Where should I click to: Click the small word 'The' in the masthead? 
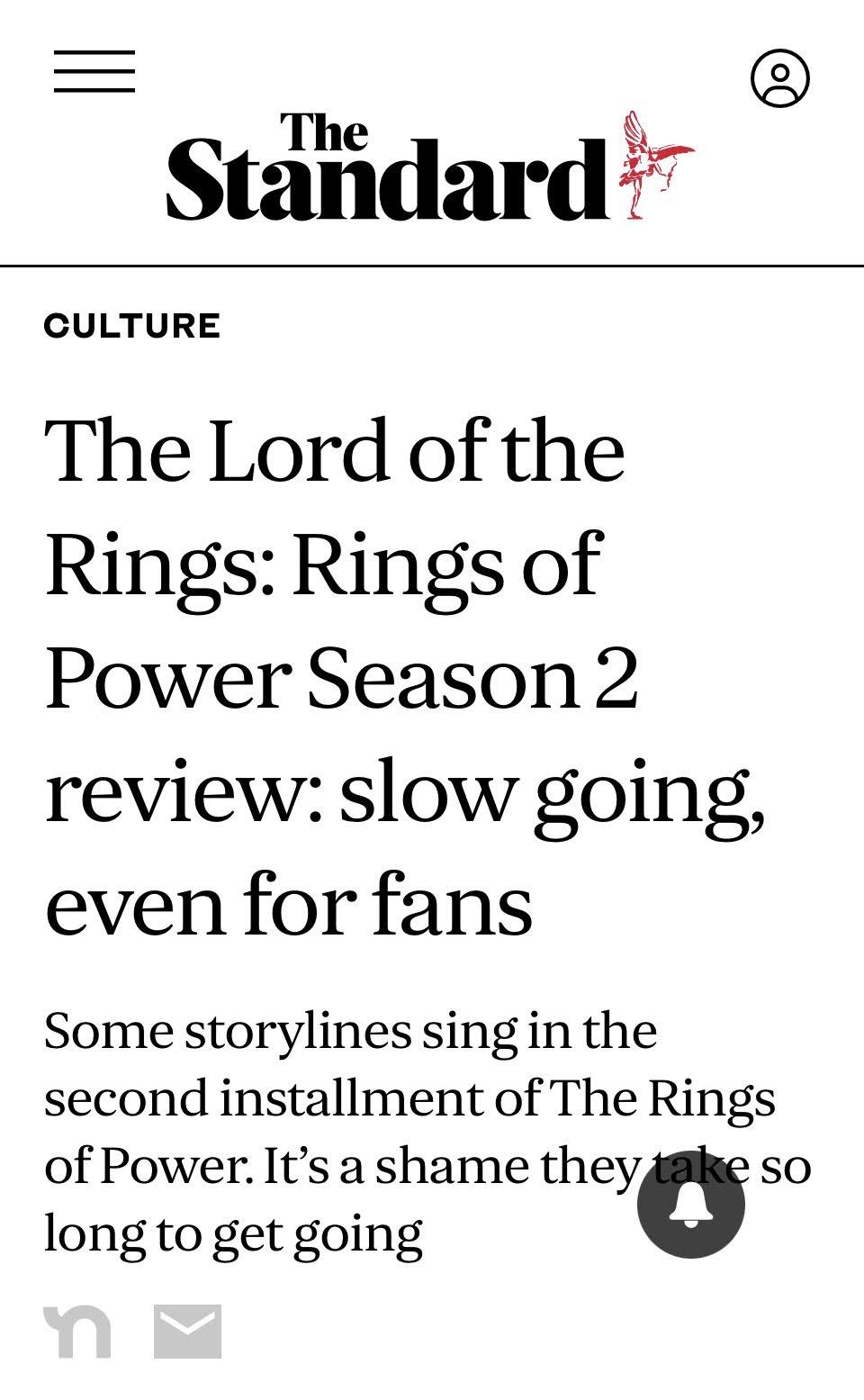324,132
